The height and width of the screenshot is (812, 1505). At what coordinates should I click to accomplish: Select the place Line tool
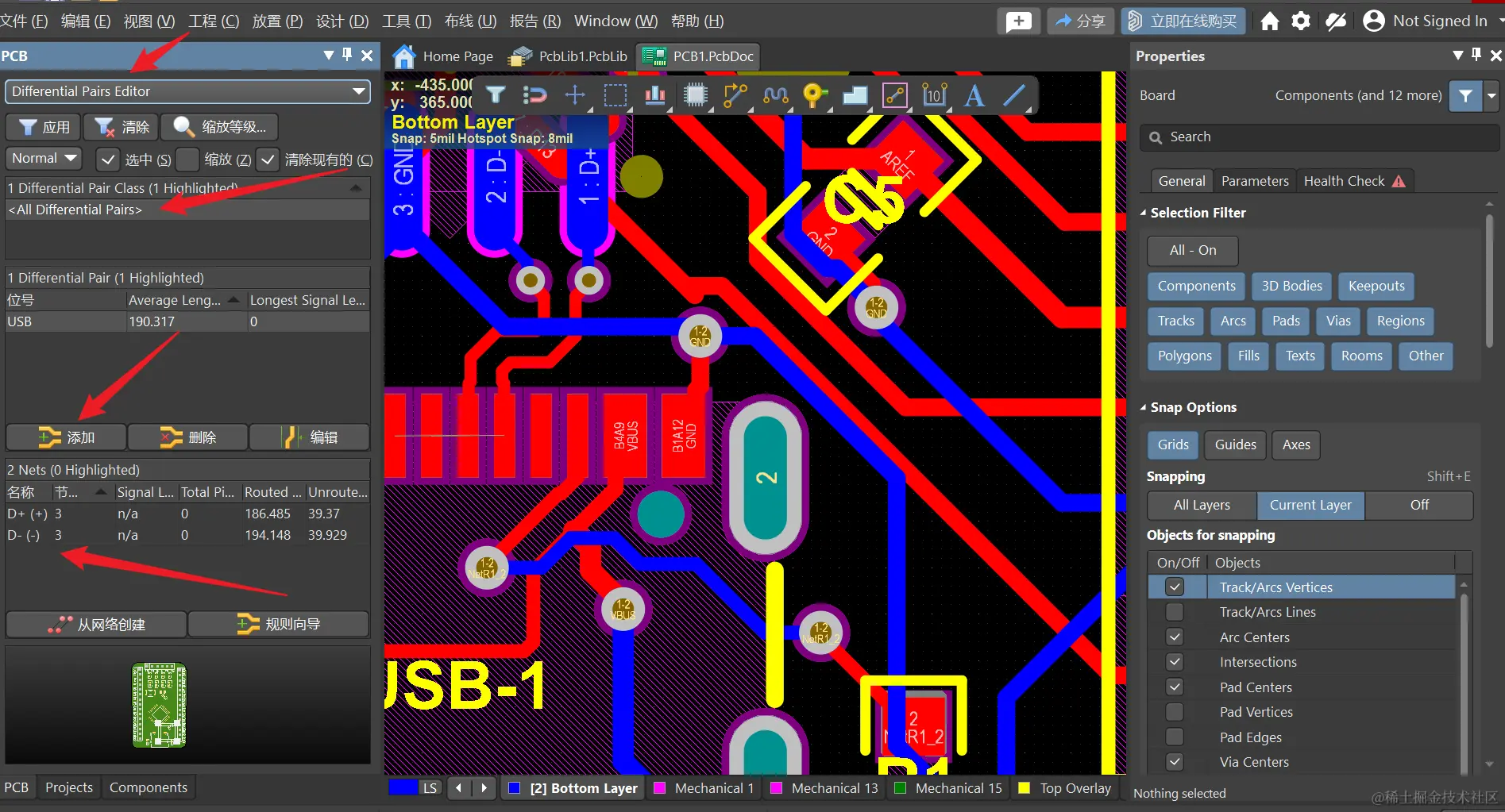click(x=1014, y=95)
